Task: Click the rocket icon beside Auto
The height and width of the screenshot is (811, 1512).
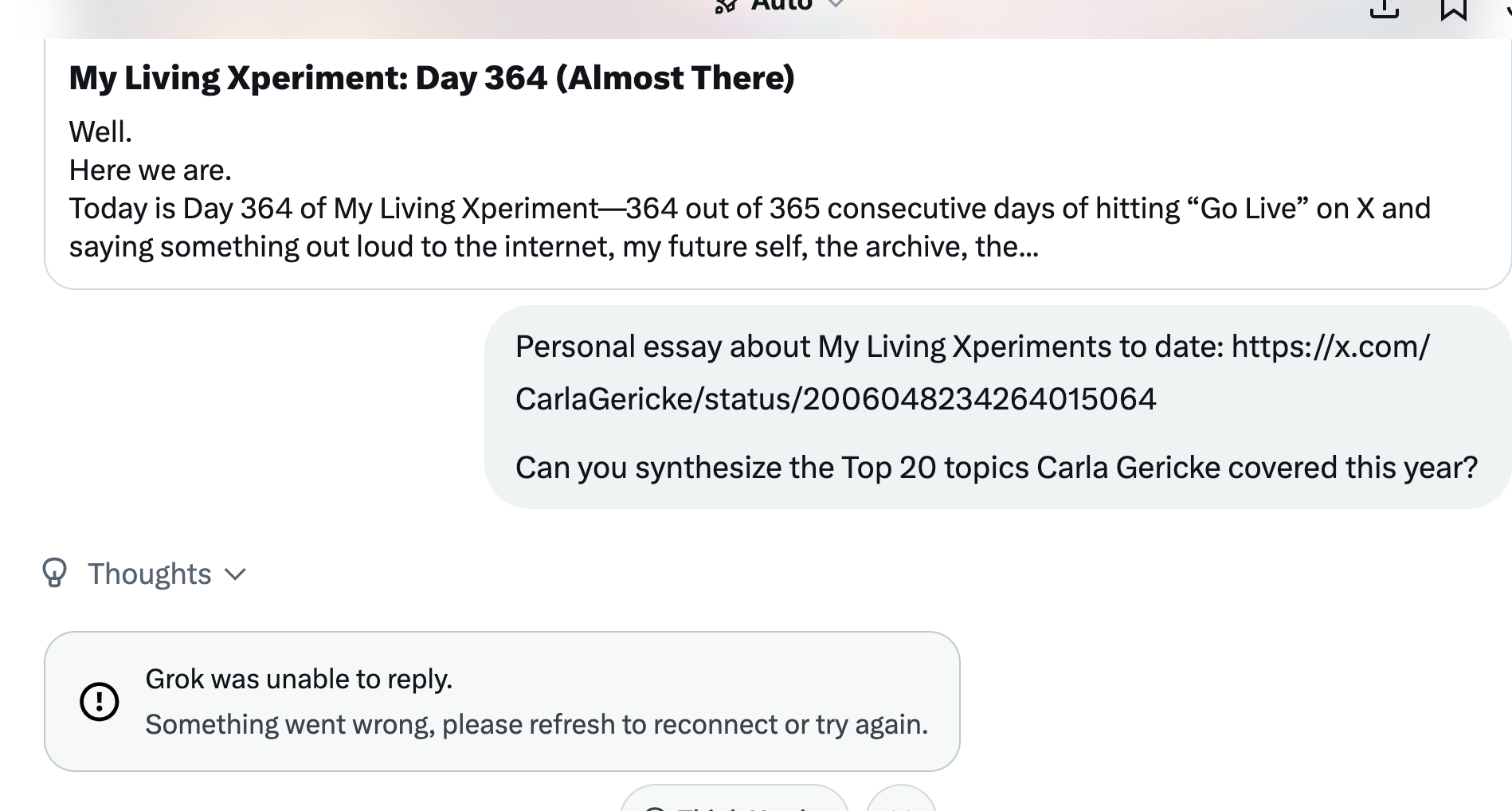Action: tap(726, 6)
